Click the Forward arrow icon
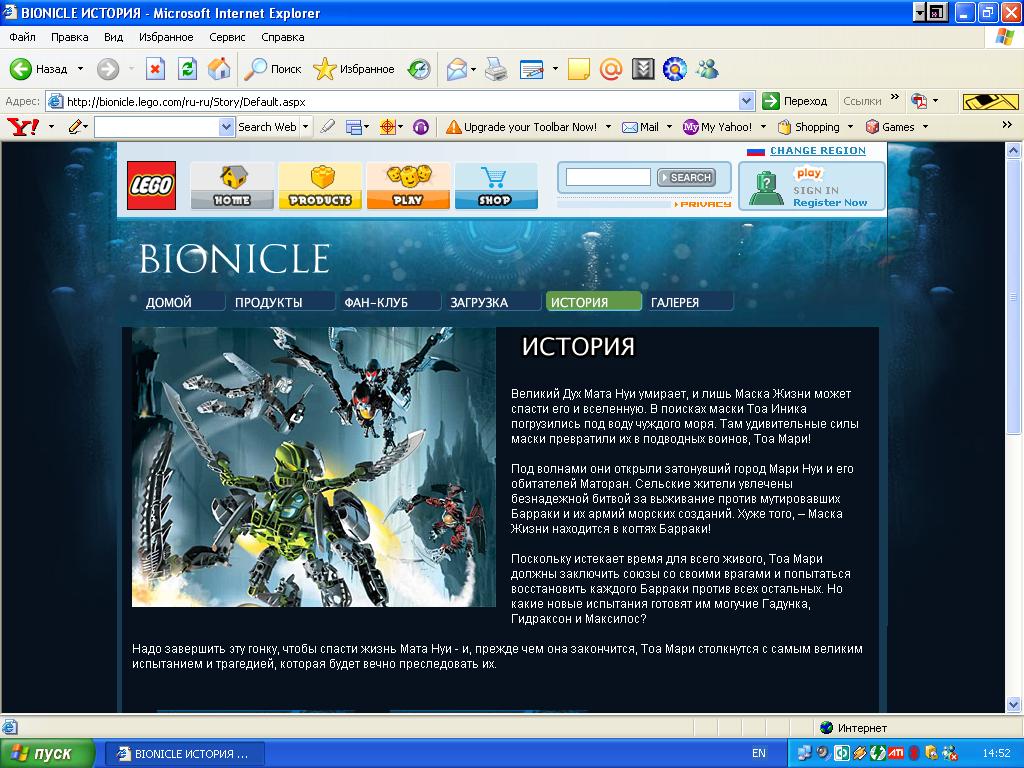Screen dimensions: 1024x768 point(108,69)
